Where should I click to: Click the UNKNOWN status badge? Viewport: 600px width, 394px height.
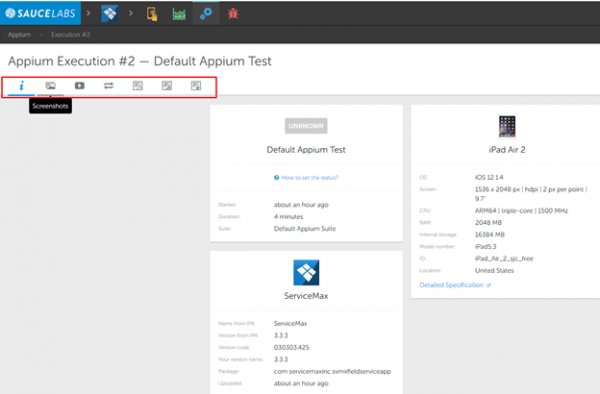coord(306,126)
